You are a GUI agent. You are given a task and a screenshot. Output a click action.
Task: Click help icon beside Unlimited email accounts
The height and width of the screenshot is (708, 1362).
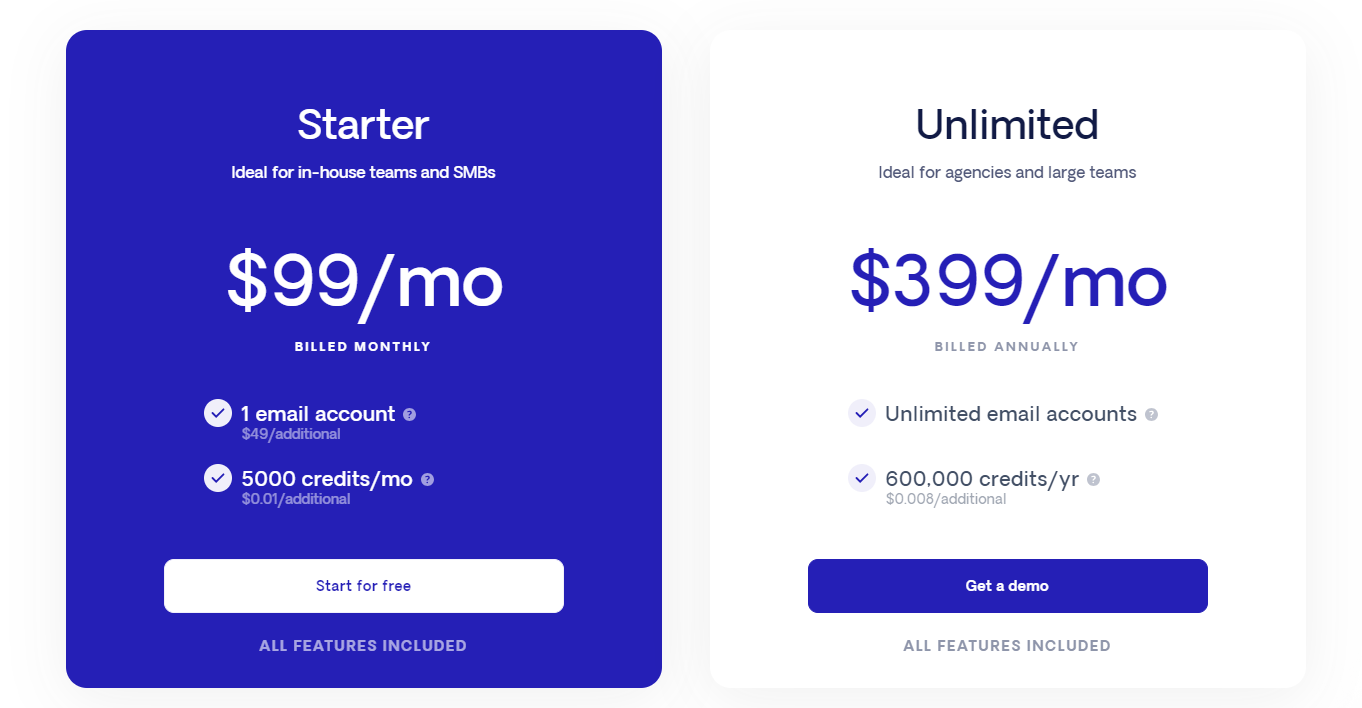1151,414
